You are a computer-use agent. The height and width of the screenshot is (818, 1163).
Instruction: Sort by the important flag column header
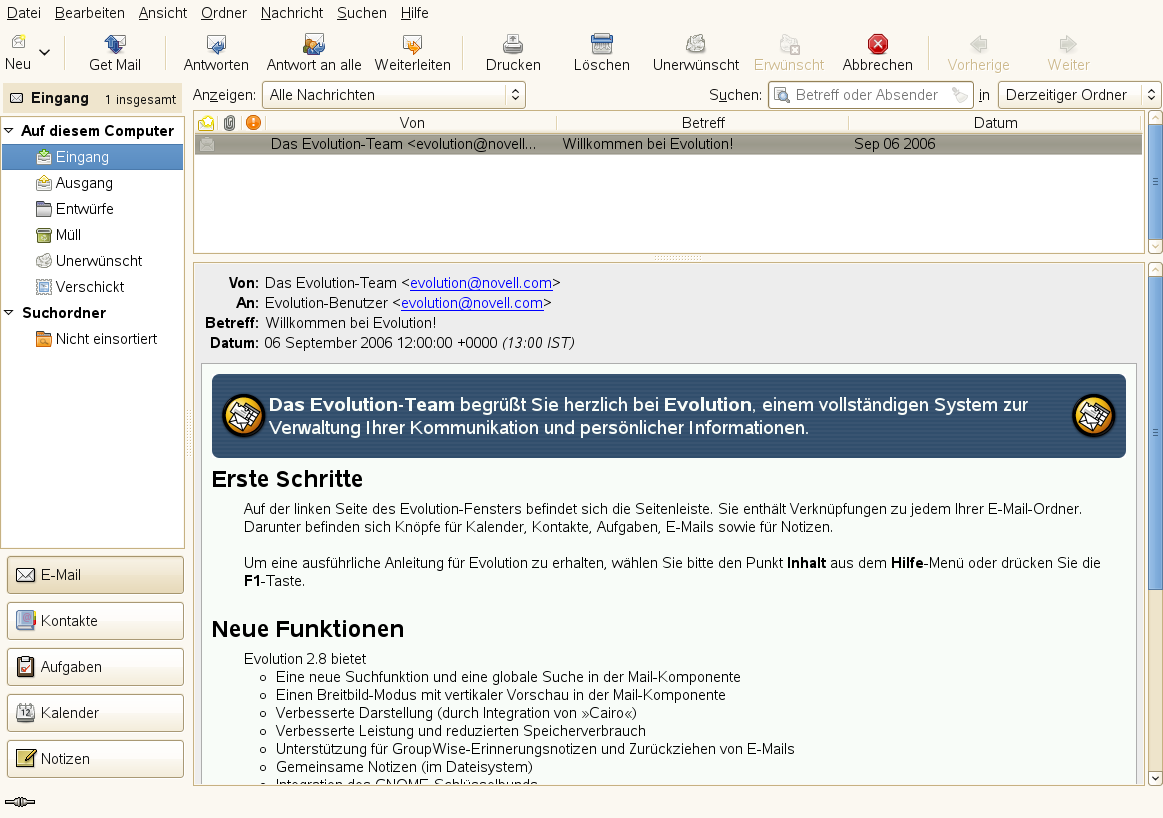(253, 122)
